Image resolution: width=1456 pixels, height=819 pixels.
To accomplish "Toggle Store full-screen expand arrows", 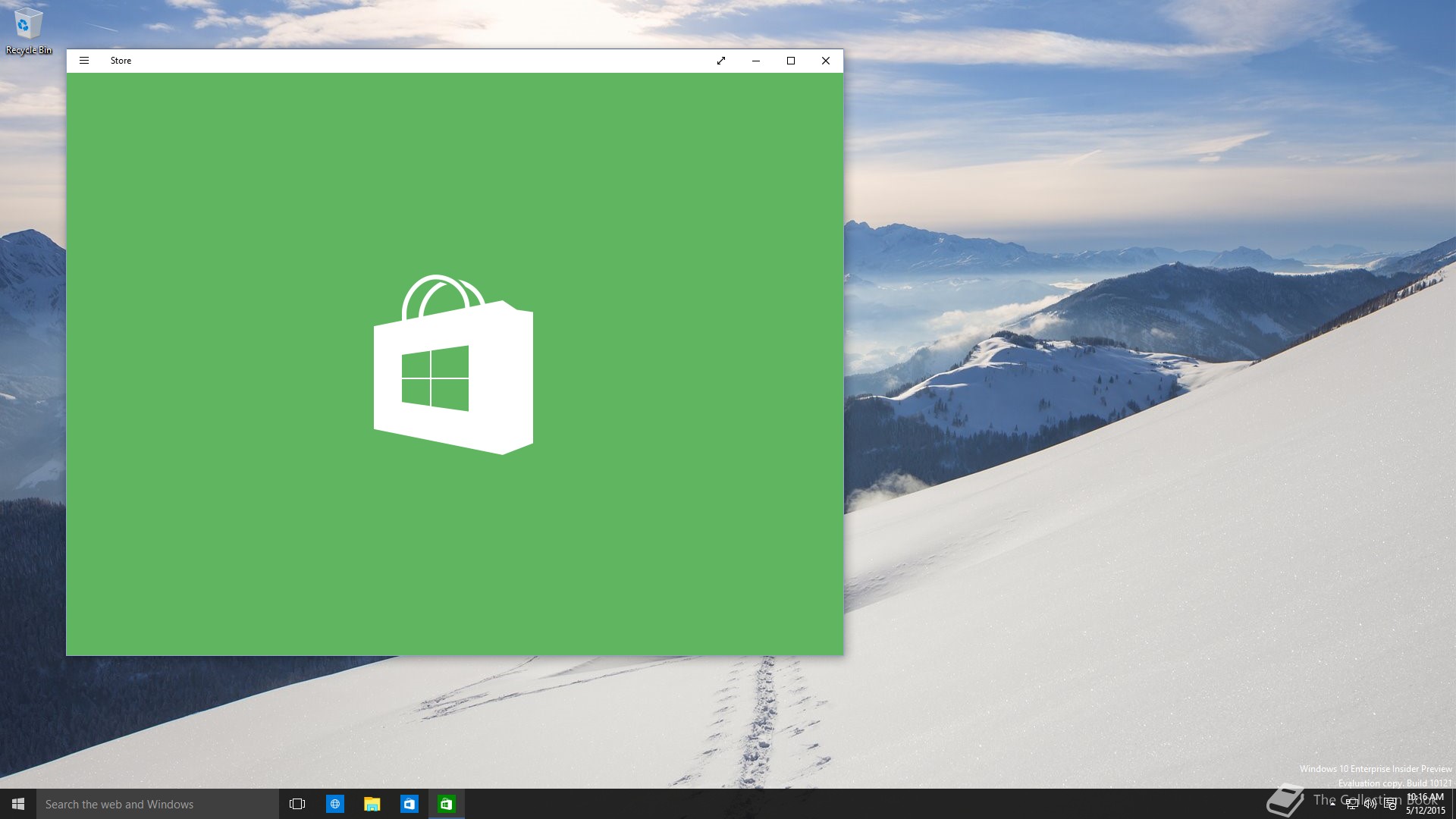I will pos(721,61).
